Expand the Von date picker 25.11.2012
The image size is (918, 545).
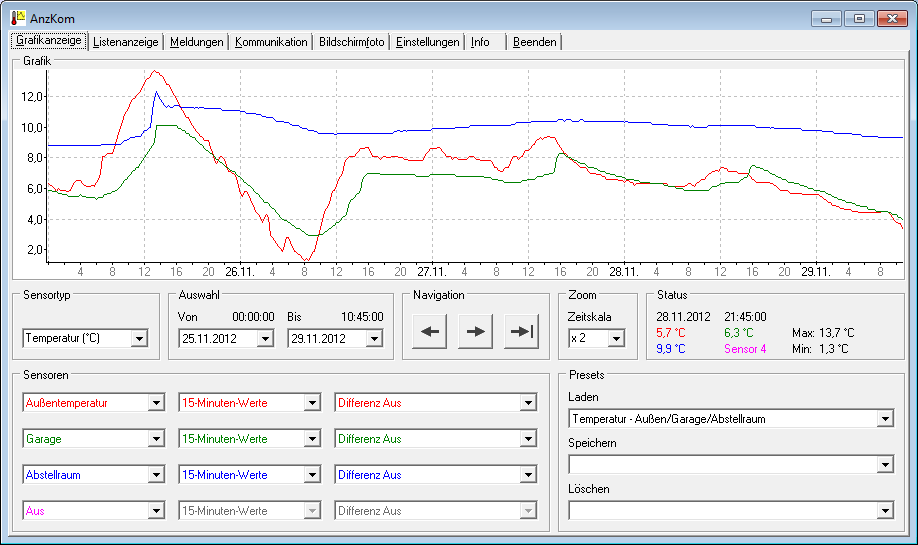click(x=264, y=339)
